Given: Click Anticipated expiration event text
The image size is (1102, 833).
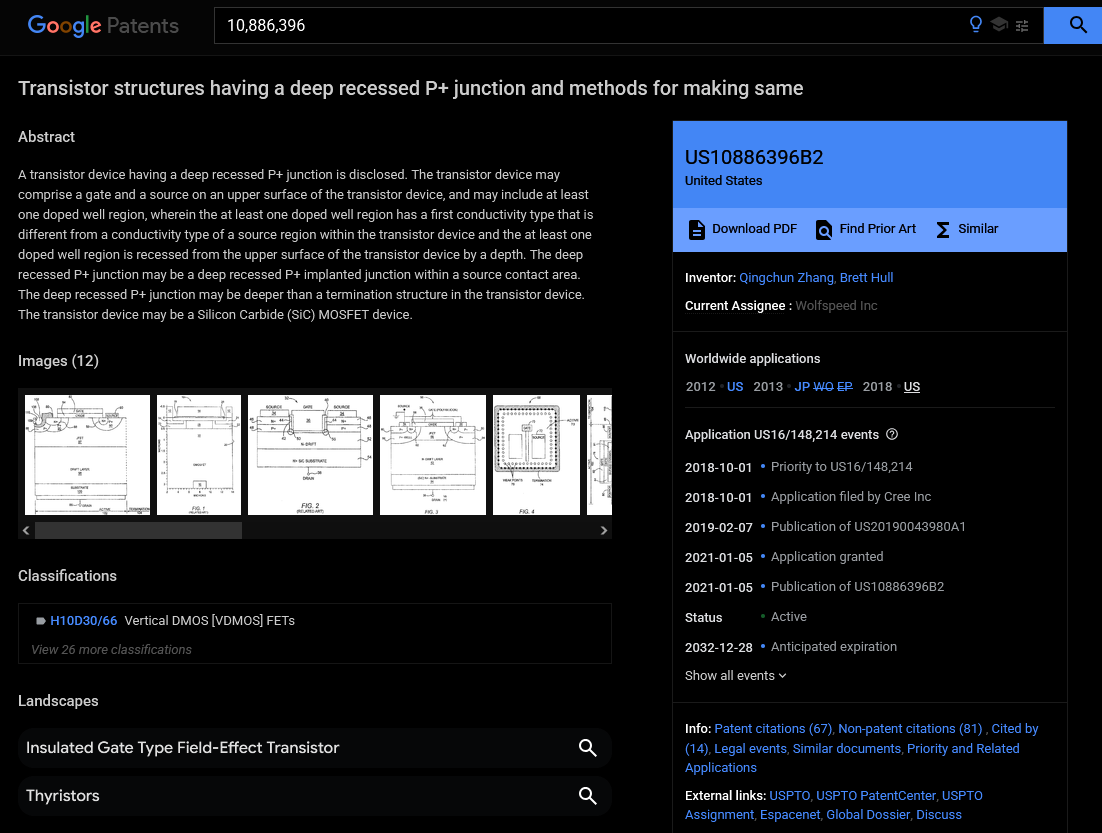Looking at the screenshot, I should [834, 647].
